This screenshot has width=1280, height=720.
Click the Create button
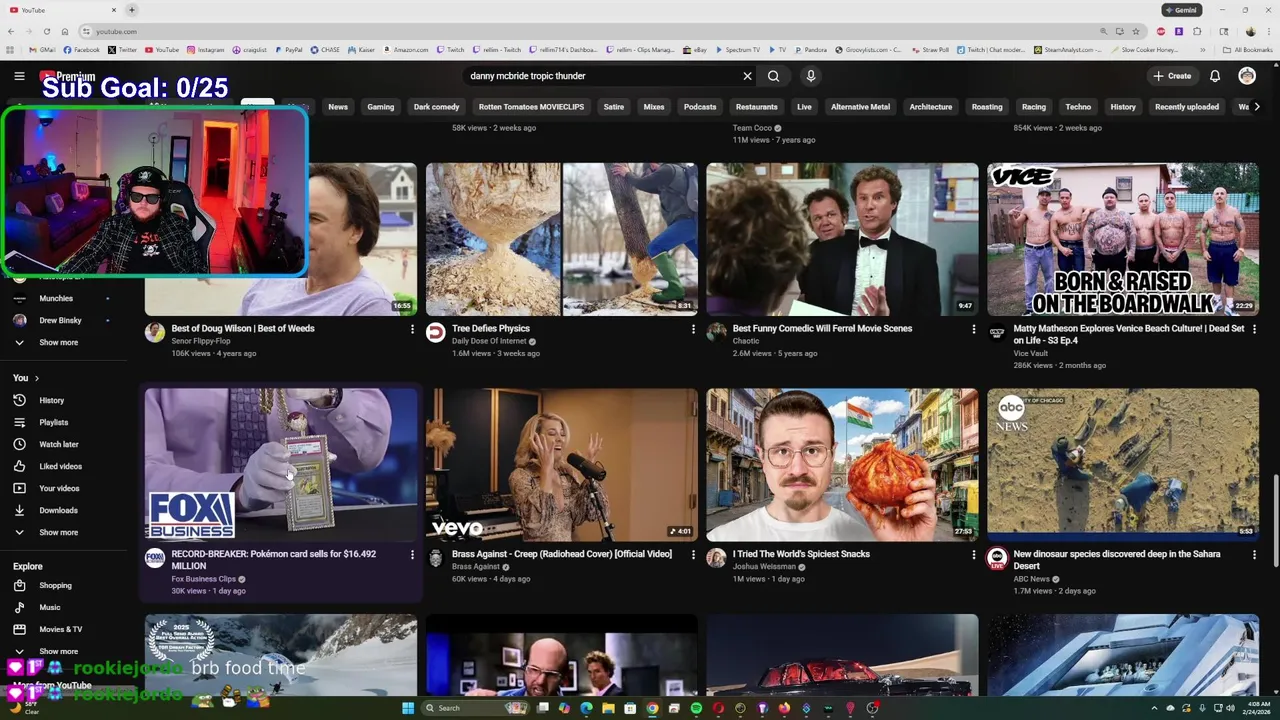(1172, 76)
